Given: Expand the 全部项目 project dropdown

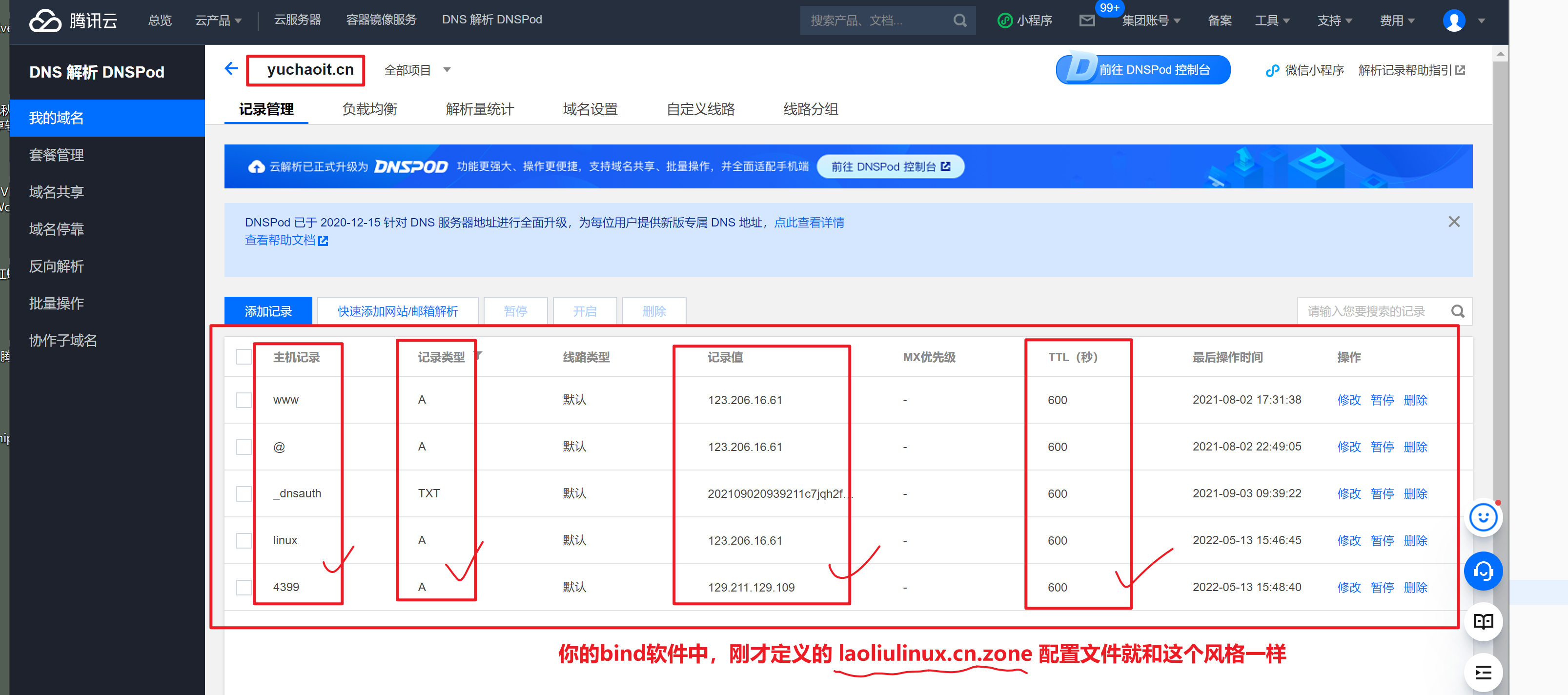Looking at the screenshot, I should point(418,70).
